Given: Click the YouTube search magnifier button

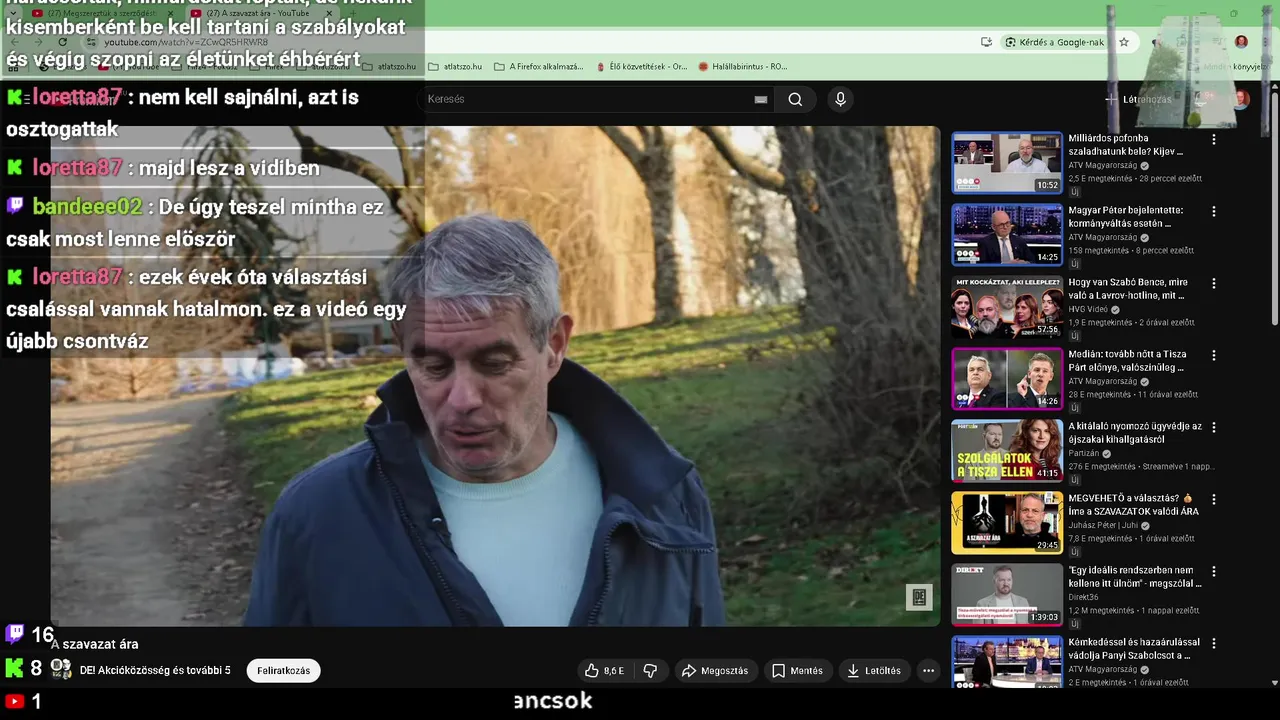Looking at the screenshot, I should click(795, 99).
